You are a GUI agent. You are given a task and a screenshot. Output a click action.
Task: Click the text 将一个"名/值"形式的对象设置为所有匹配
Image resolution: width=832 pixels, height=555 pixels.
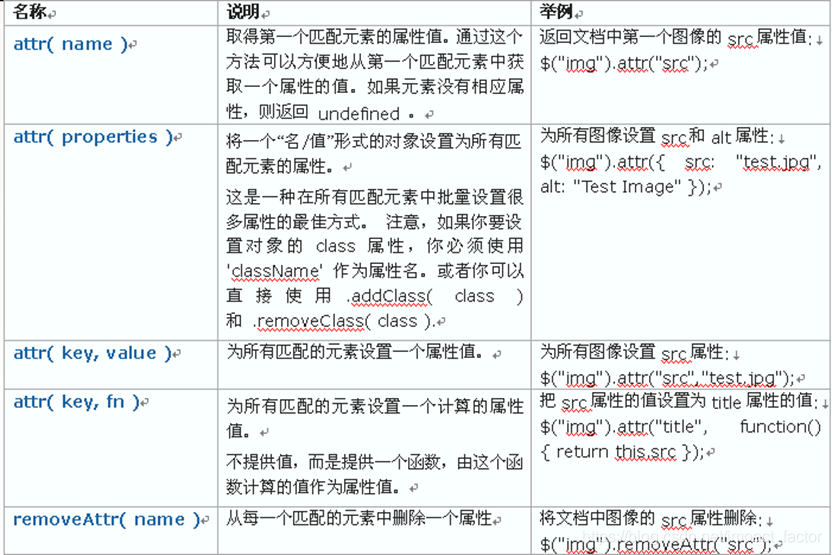tap(374, 141)
